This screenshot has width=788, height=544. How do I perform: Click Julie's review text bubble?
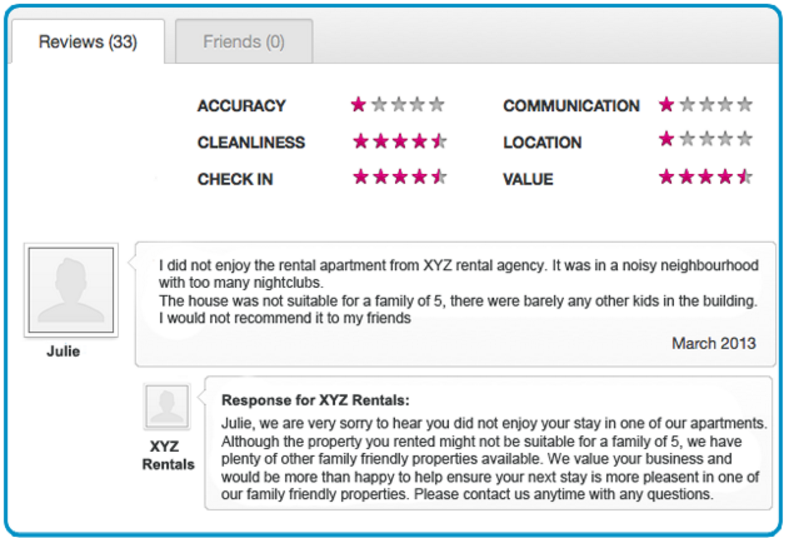coord(455,304)
